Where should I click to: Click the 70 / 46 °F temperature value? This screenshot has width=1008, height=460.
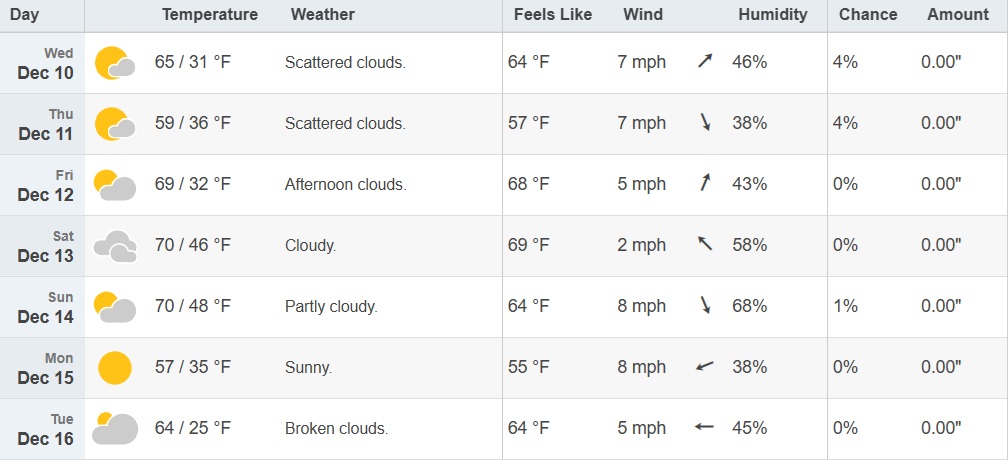193,245
